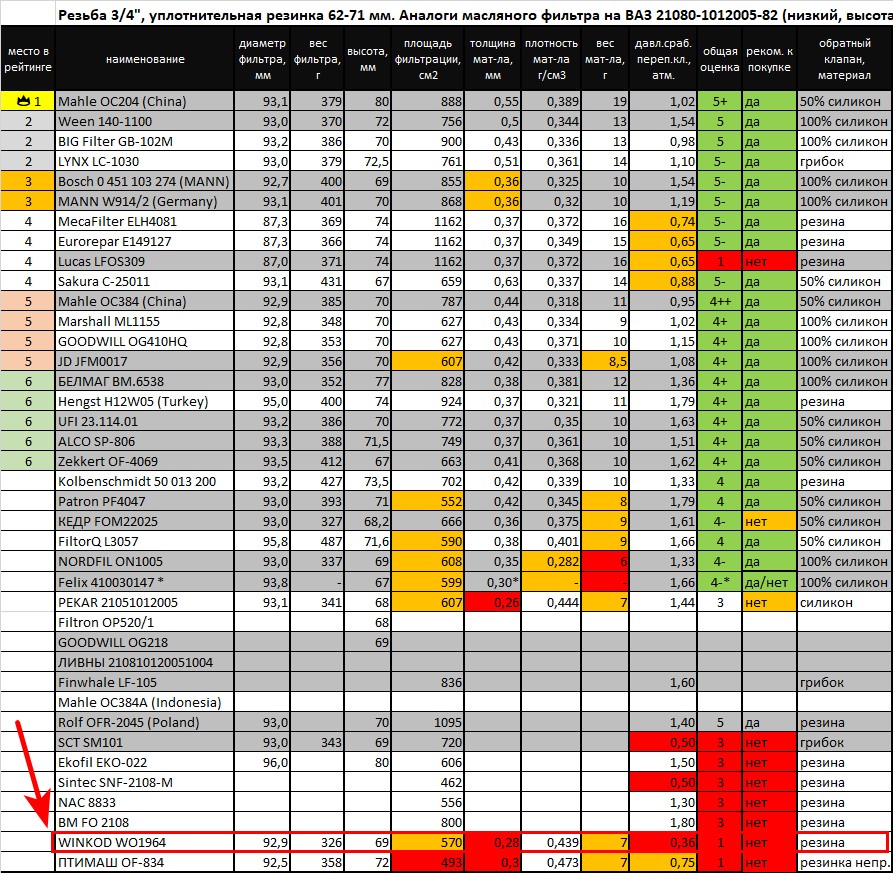Select the 'общая оценка' column header
This screenshot has width=893, height=873.
(719, 59)
